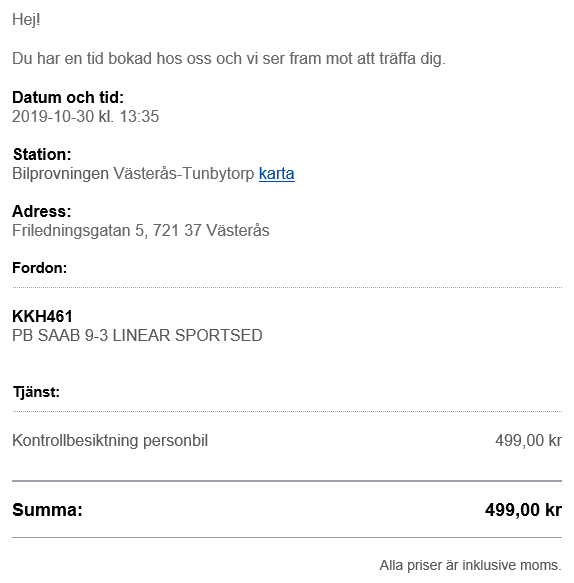The image size is (574, 583).
Task: Select the registration number KKH461
Action: pyautogui.click(x=42, y=316)
